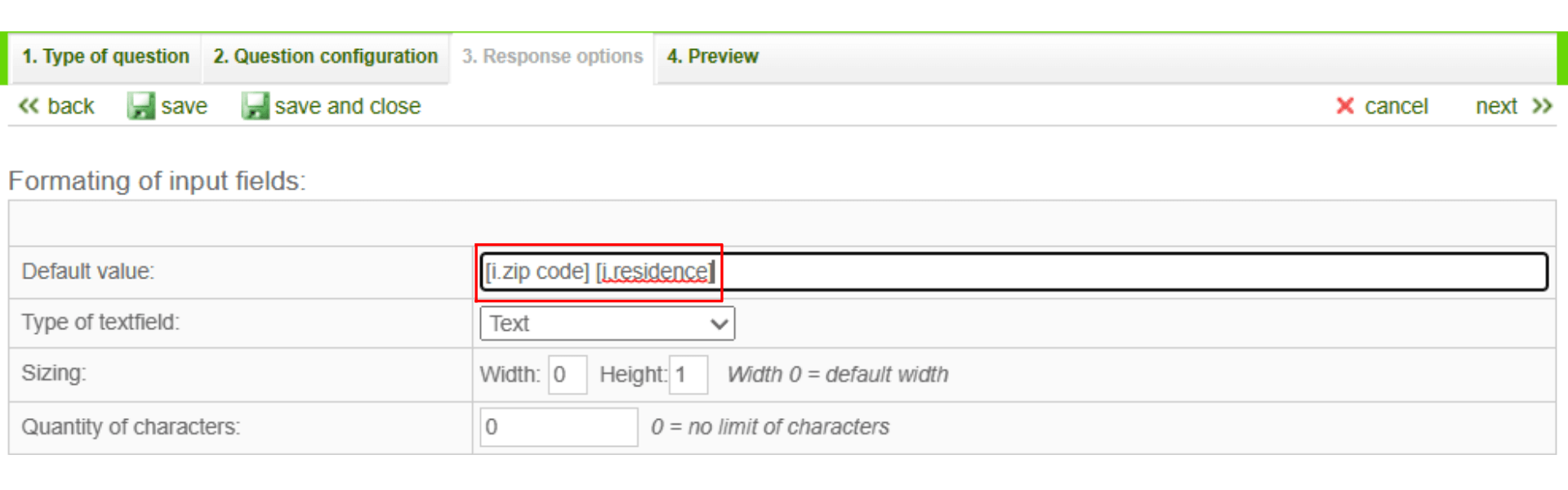Select the Response options tab
Viewport: 1568px width, 490px height.
point(552,56)
